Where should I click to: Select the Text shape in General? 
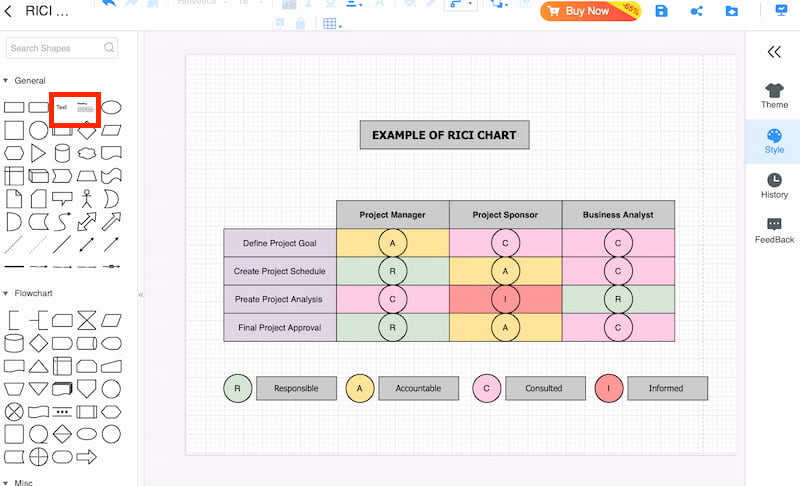point(62,107)
